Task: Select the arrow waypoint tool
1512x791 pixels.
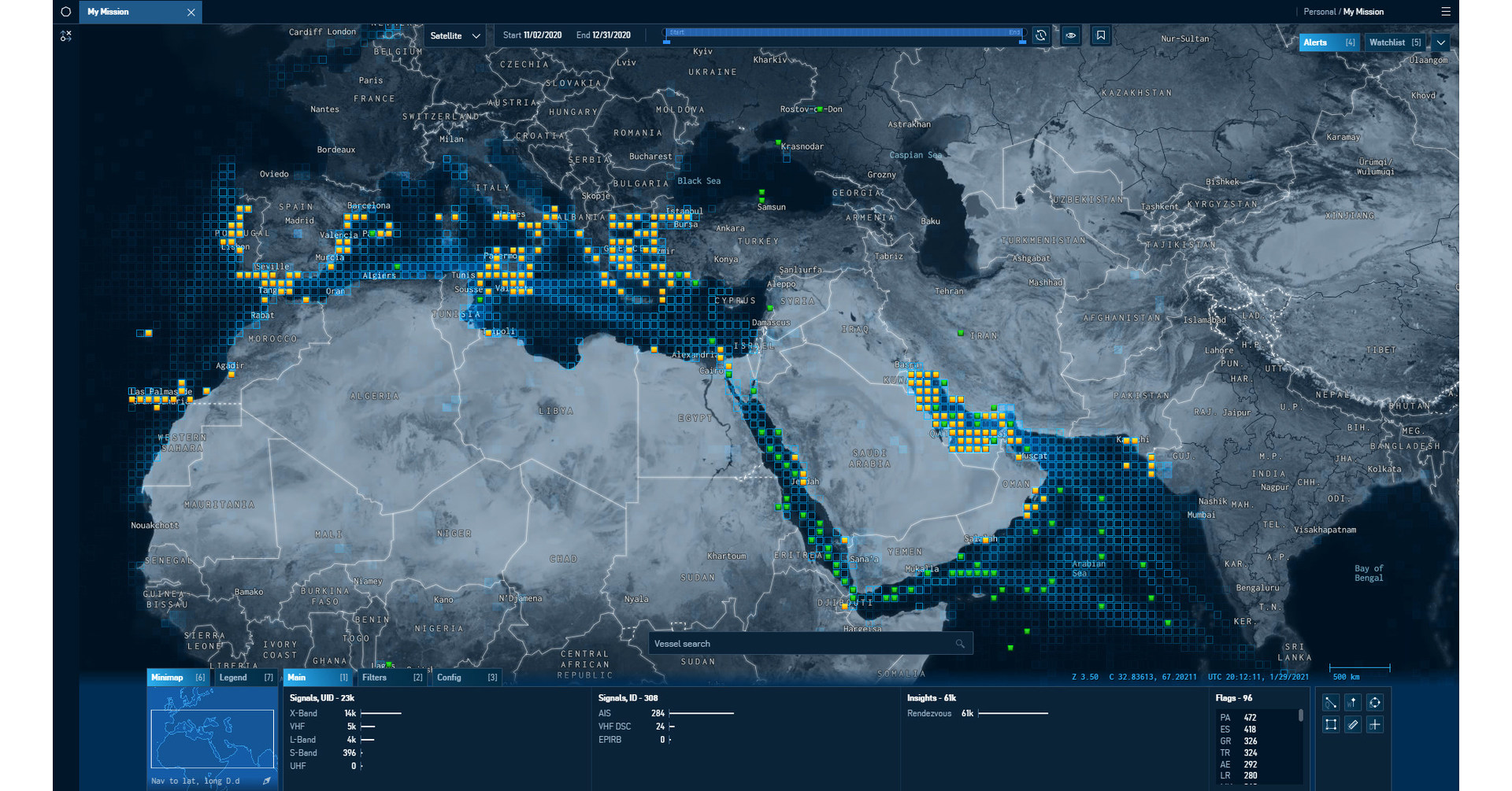Action: pyautogui.click(x=1352, y=703)
